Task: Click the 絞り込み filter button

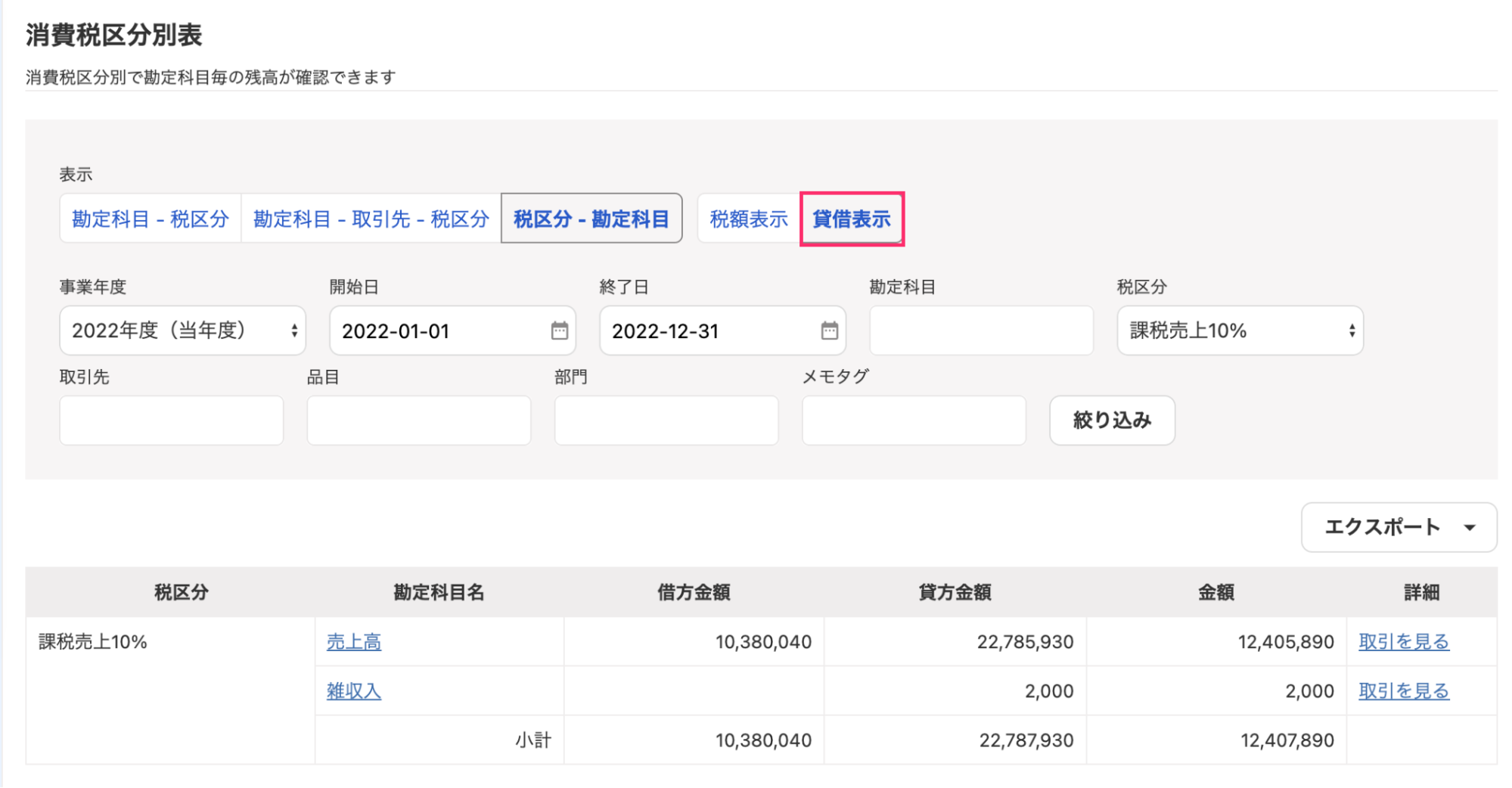Action: tap(1112, 420)
